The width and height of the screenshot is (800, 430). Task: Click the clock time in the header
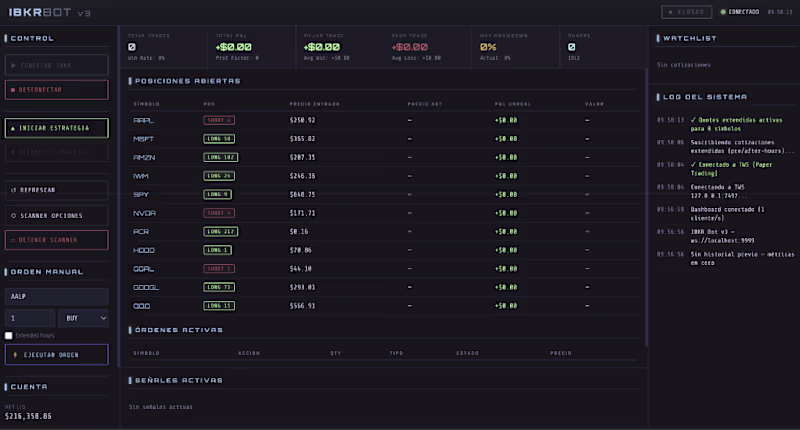(x=780, y=12)
